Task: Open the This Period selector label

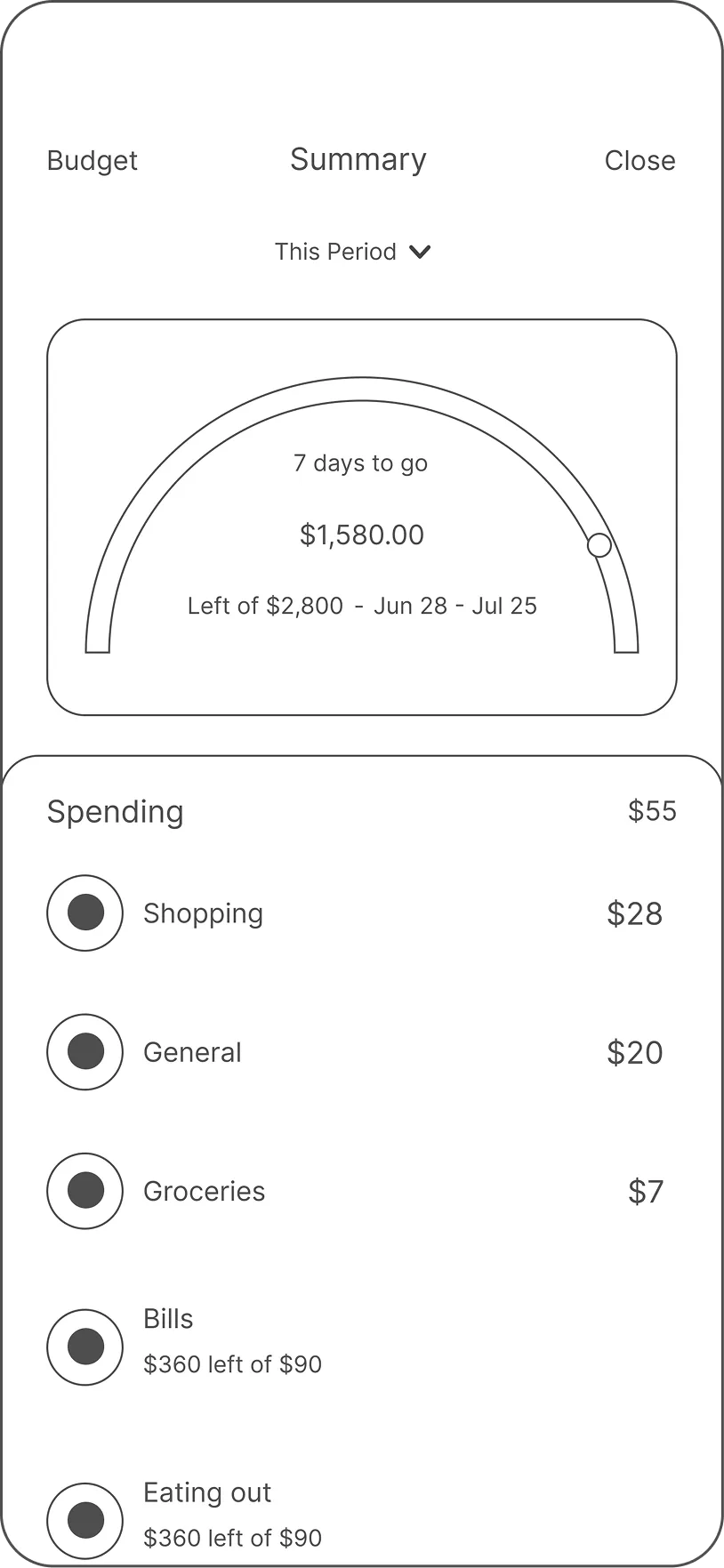Action: [x=335, y=252]
